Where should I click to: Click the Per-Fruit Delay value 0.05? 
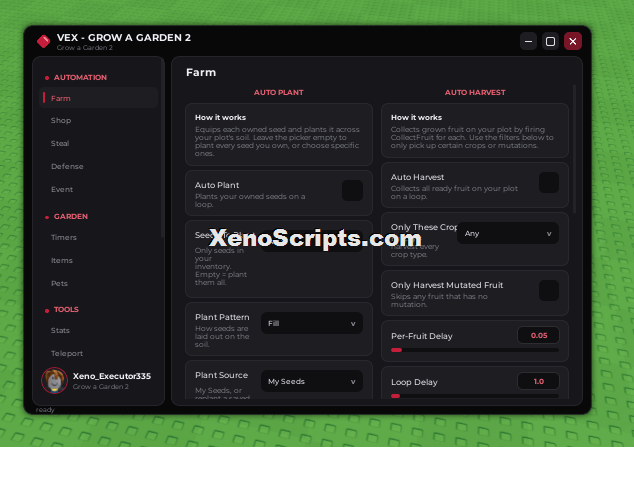pyautogui.click(x=539, y=335)
